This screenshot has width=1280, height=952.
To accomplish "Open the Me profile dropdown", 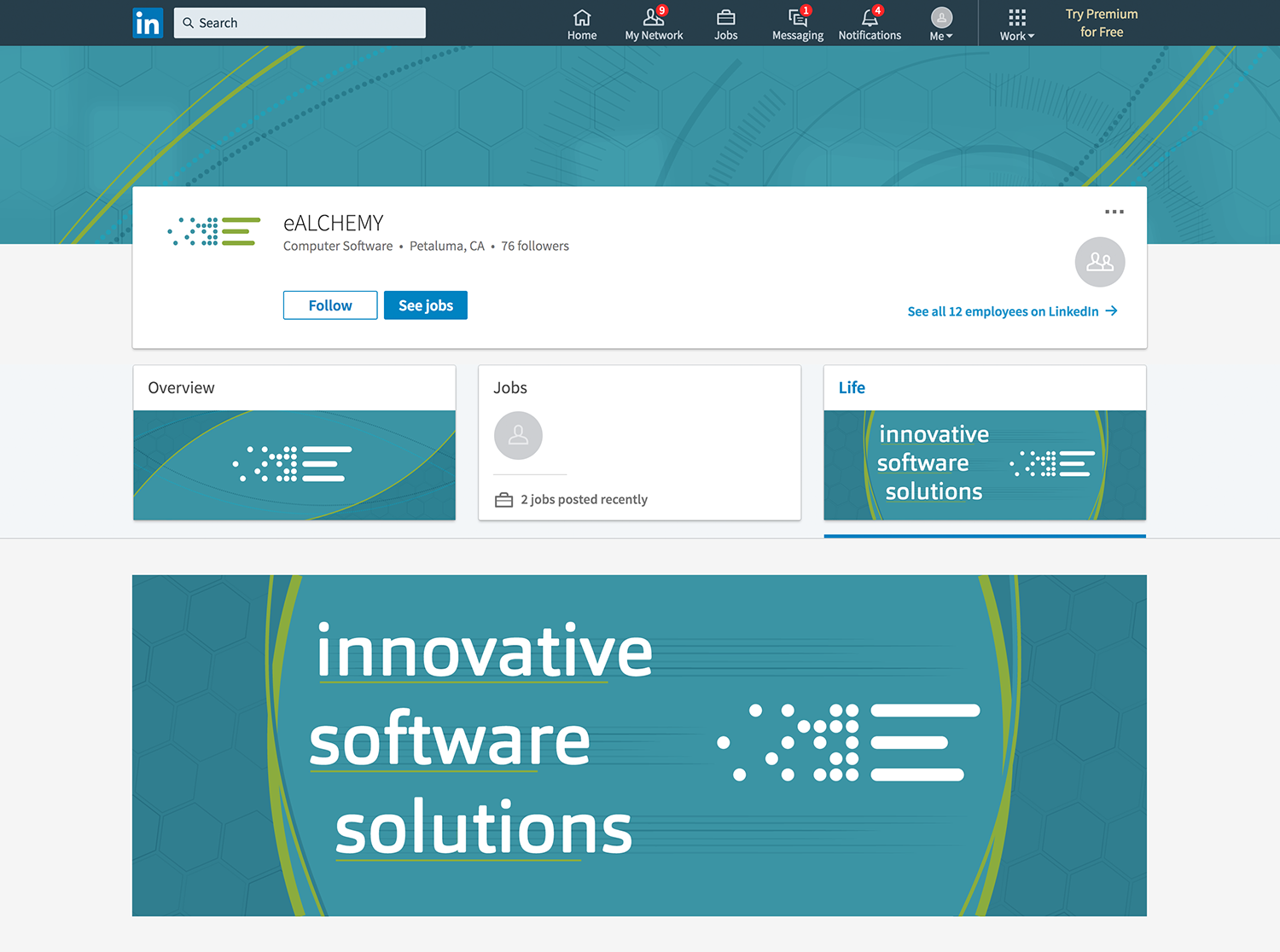I will click(941, 24).
